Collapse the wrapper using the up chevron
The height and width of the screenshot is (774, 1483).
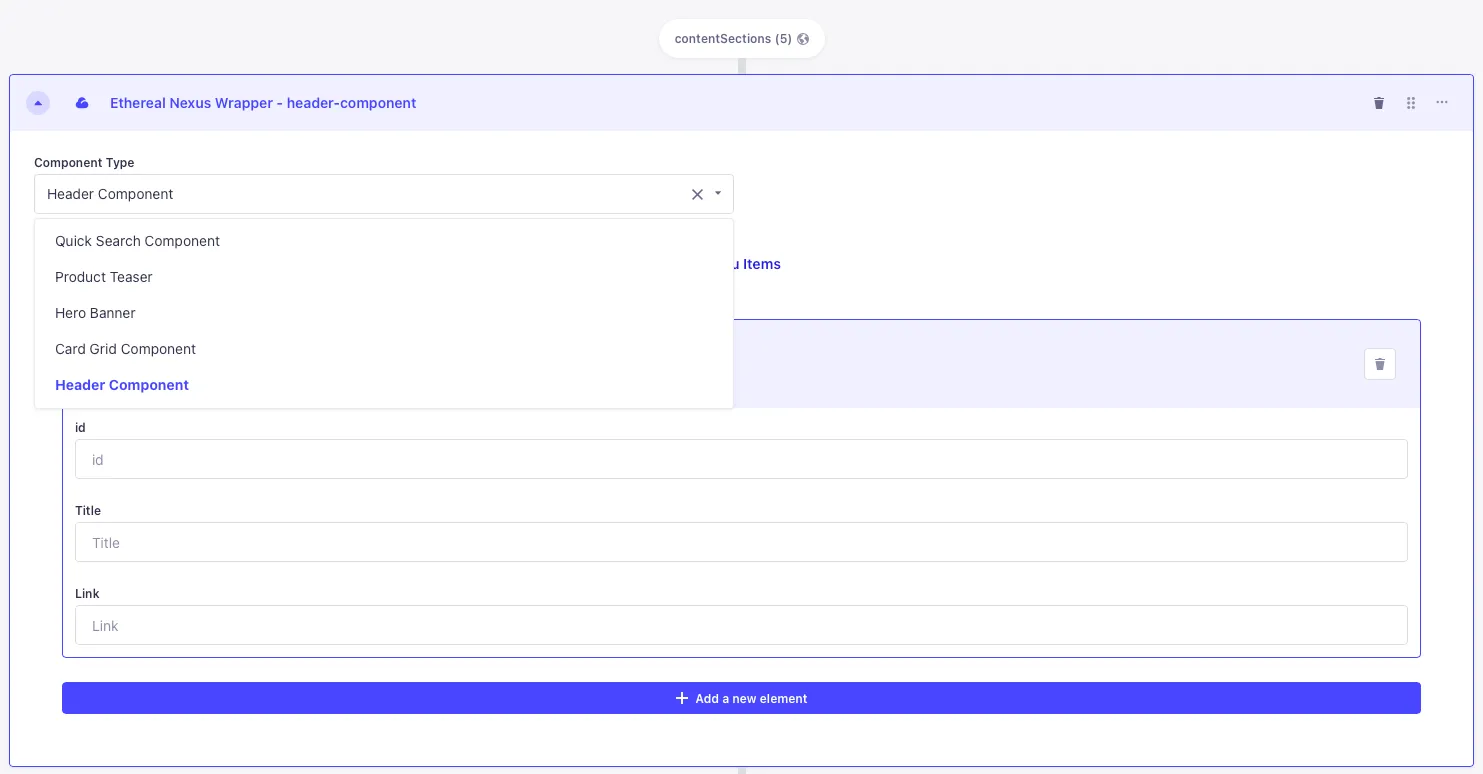coord(38,103)
